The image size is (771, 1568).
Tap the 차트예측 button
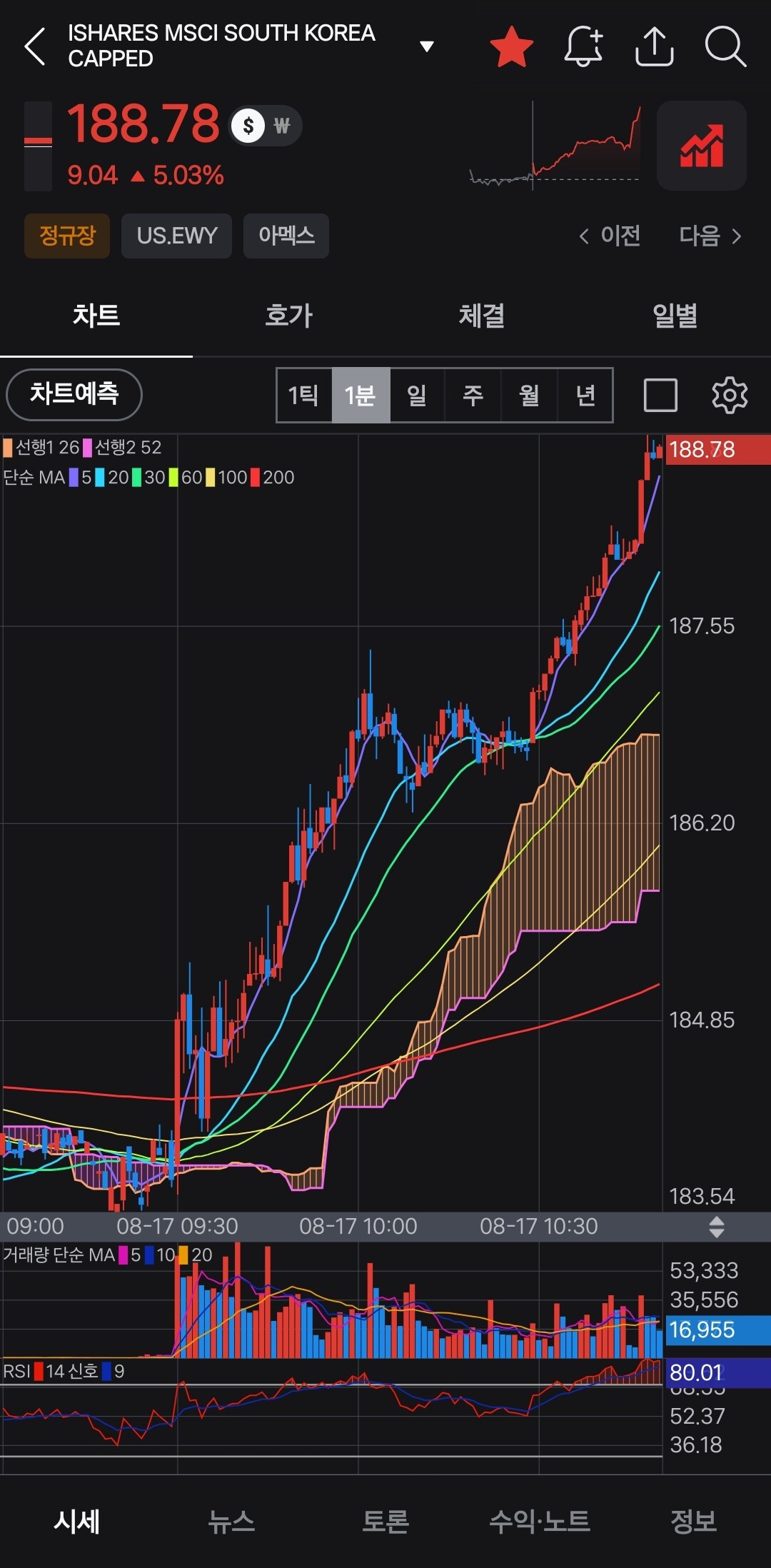click(x=74, y=395)
